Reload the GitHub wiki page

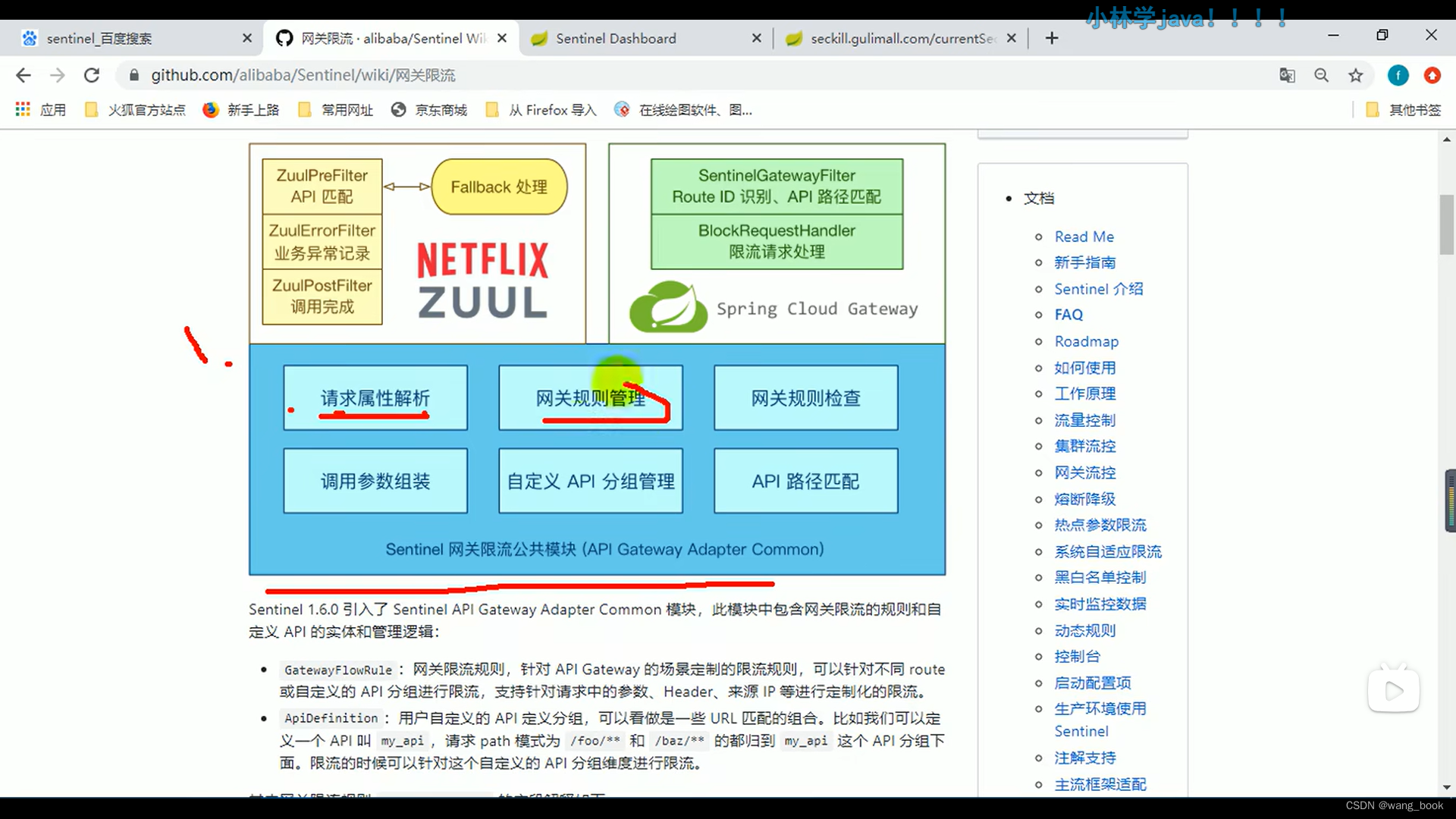[92, 75]
